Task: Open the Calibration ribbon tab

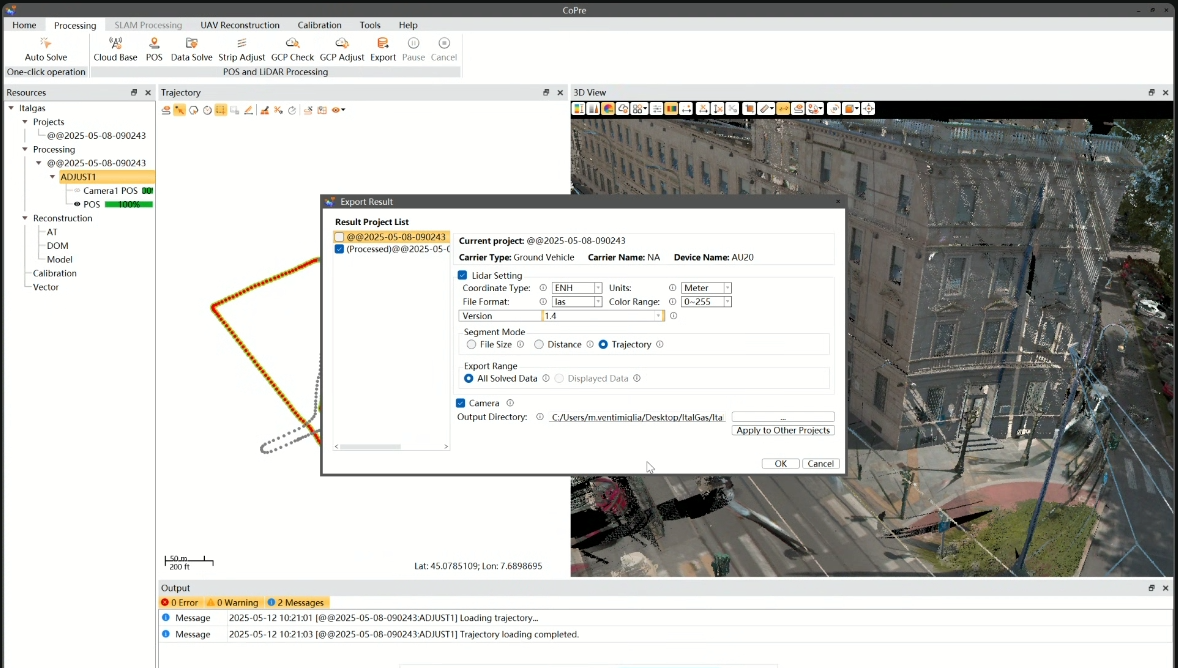Action: (319, 25)
